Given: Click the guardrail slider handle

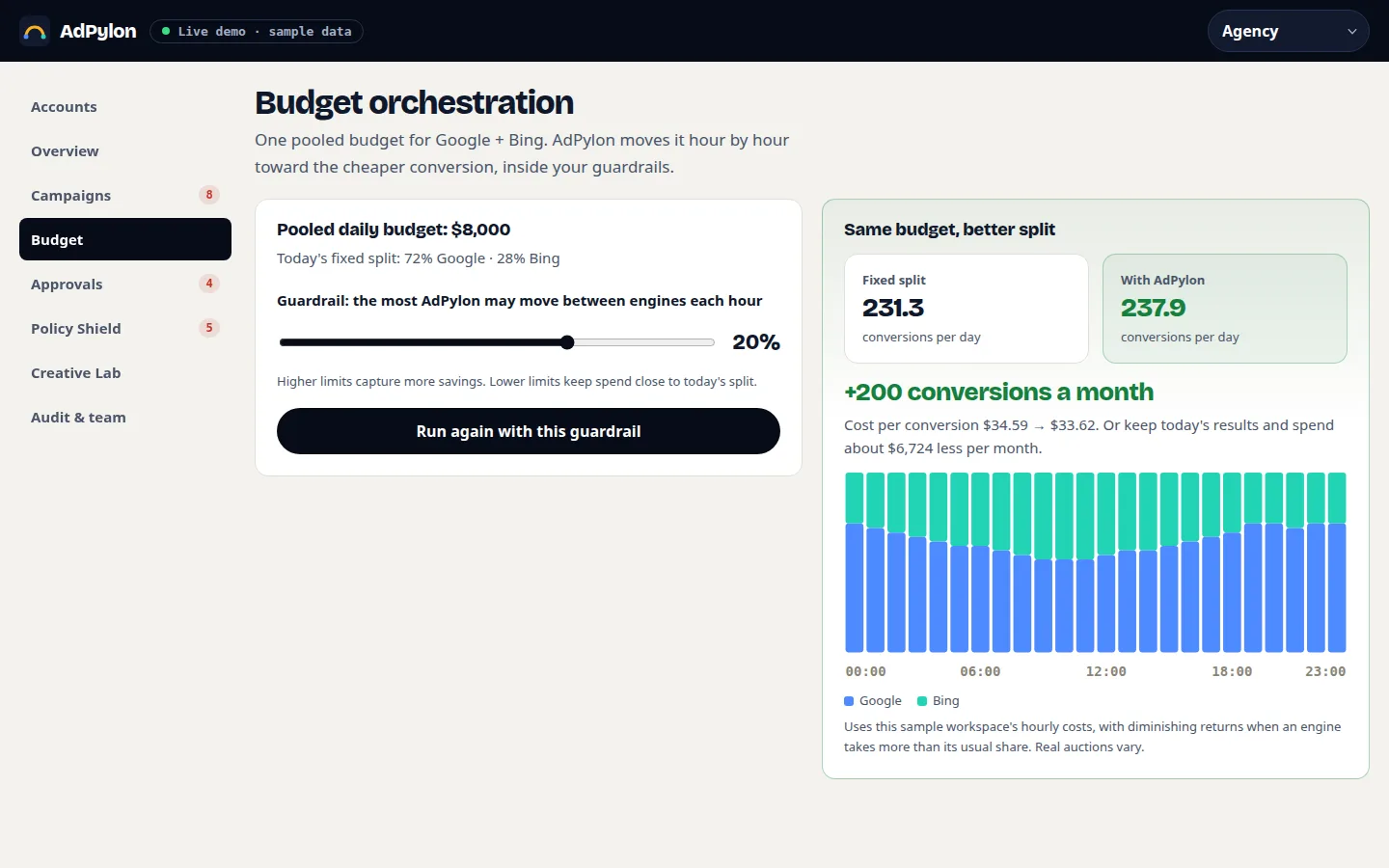Looking at the screenshot, I should point(567,342).
